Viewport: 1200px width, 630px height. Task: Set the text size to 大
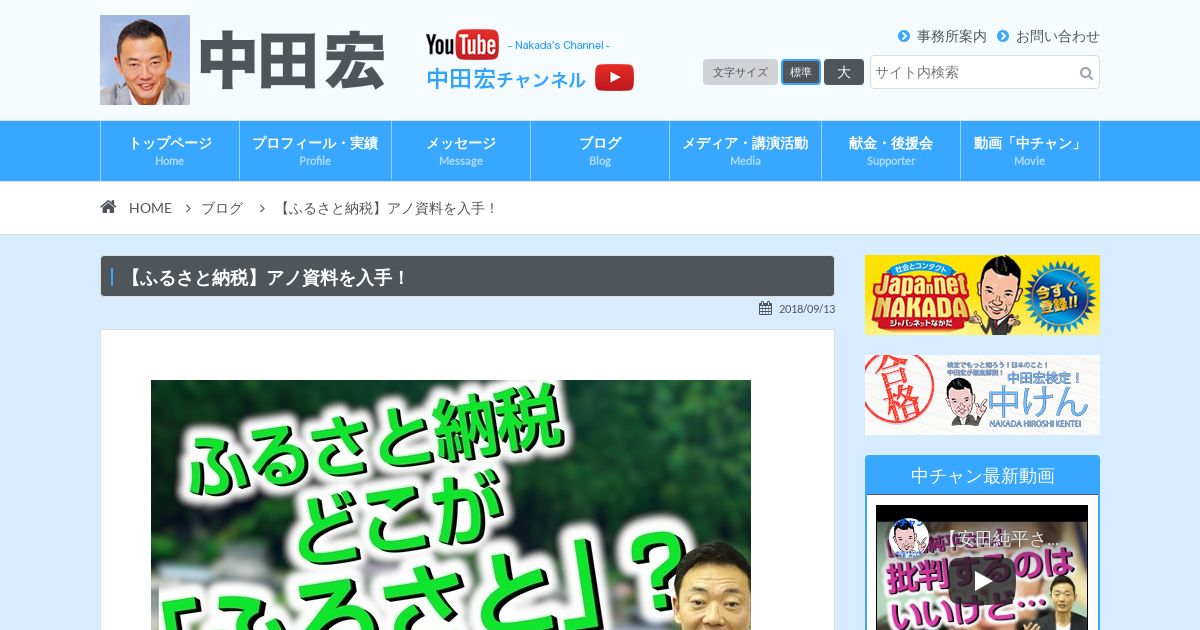[844, 72]
